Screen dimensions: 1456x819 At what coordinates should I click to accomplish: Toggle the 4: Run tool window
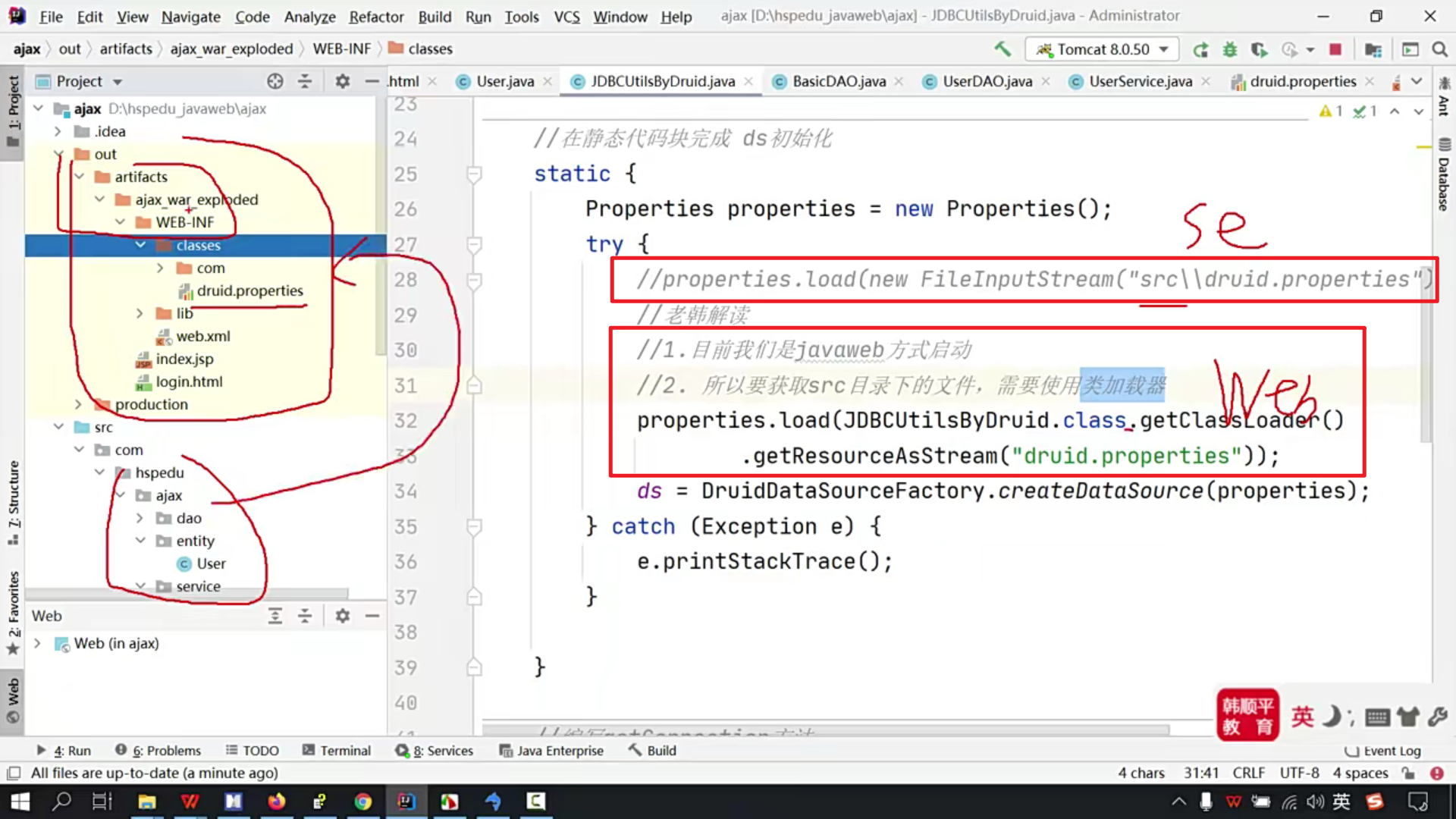click(x=64, y=750)
